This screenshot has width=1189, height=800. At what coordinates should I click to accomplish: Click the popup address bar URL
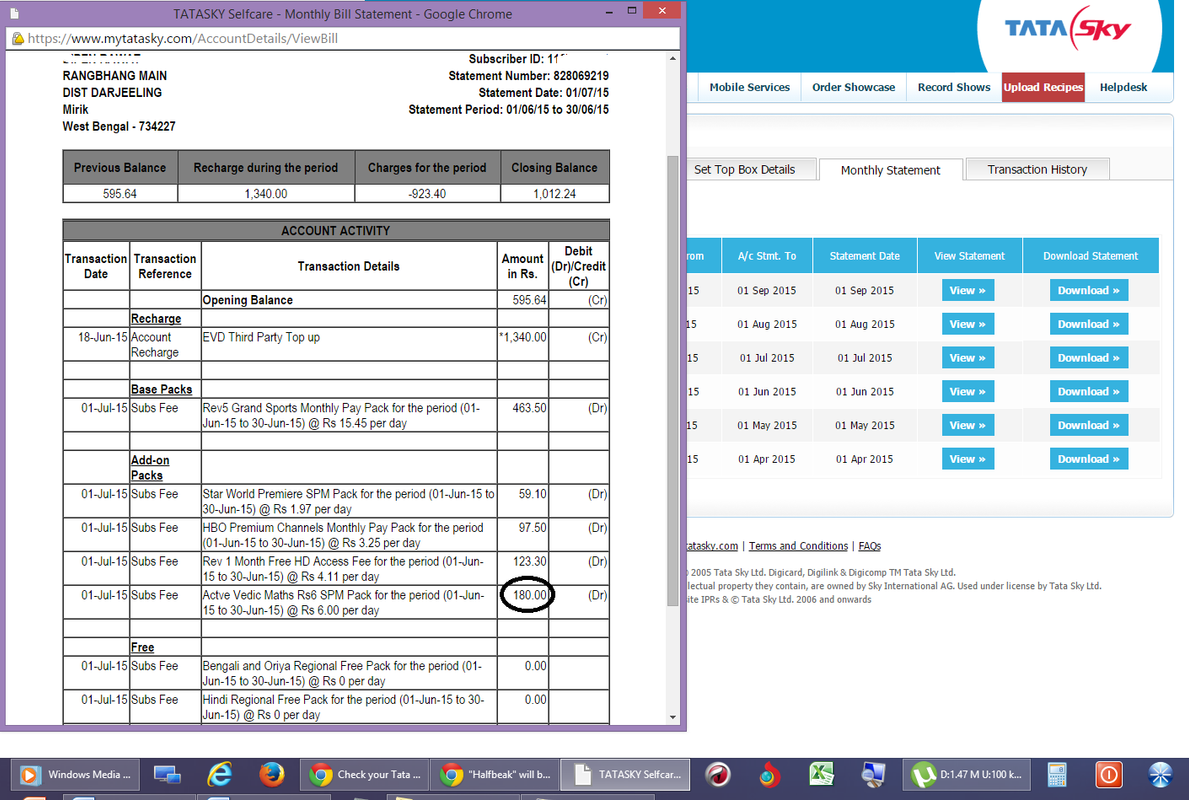[x=183, y=38]
